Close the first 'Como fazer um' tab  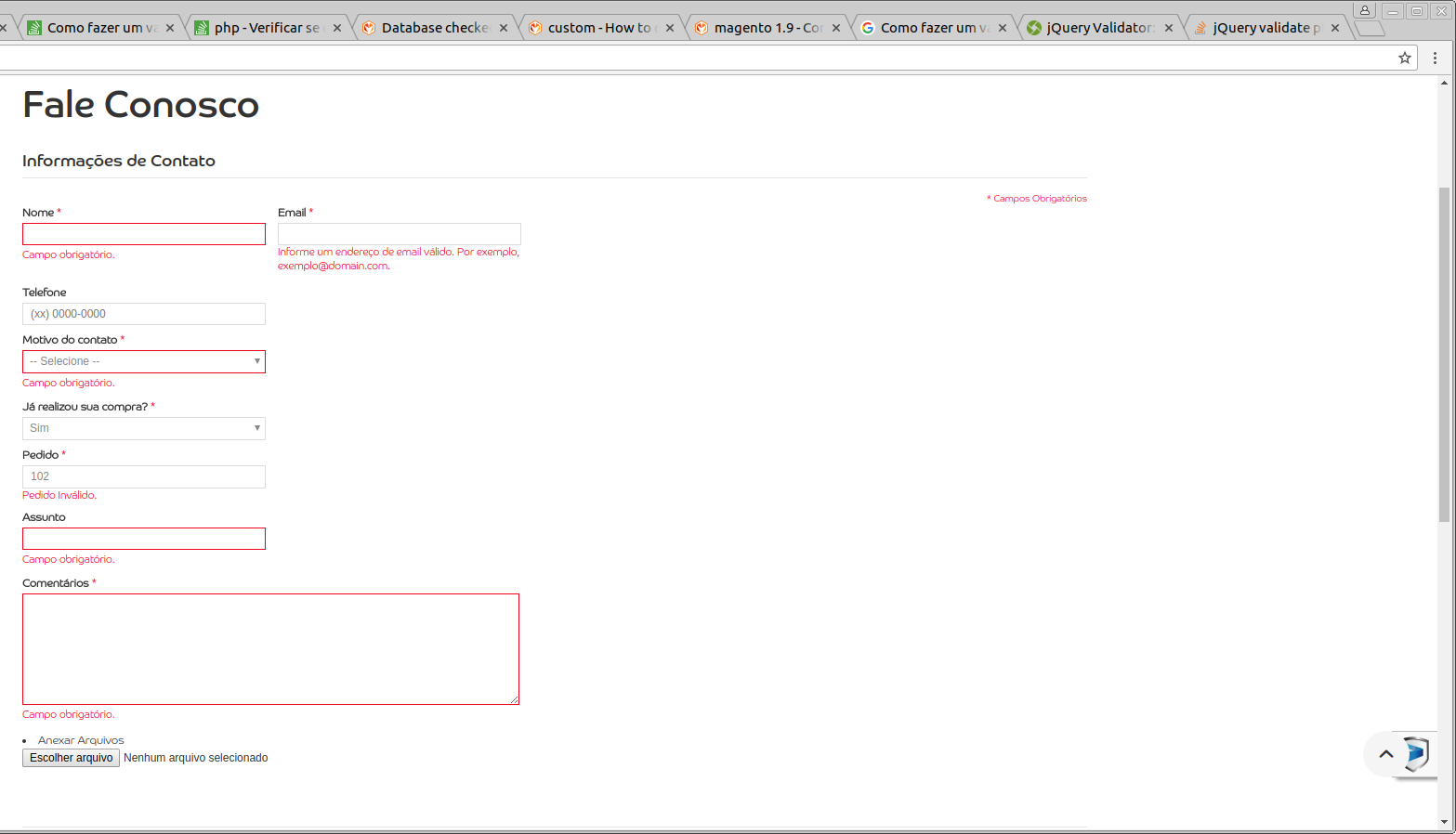click(170, 28)
